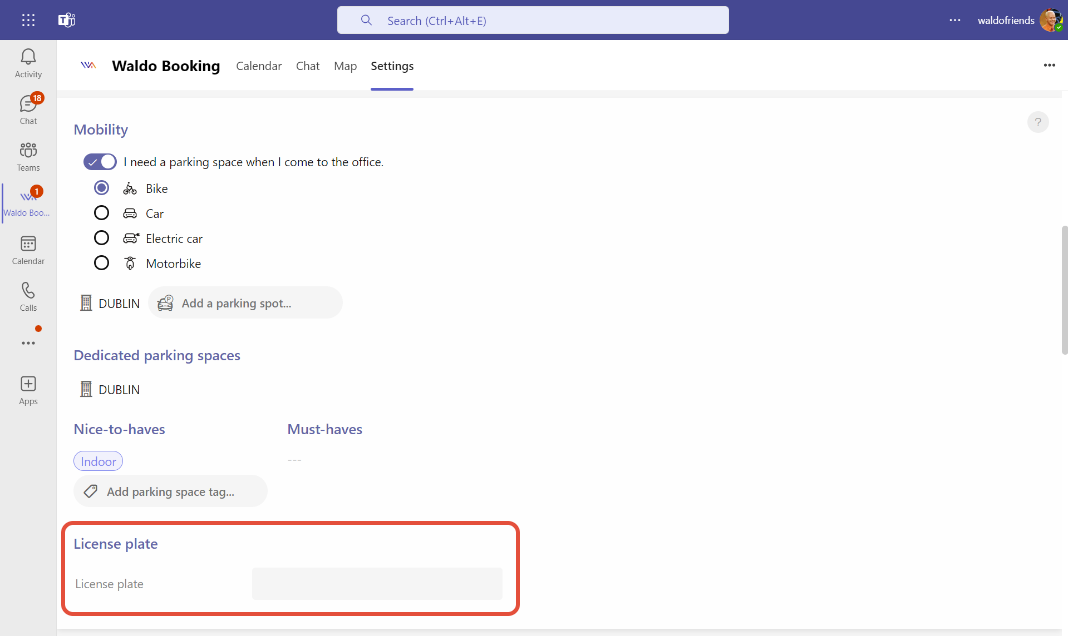Open Calls in the sidebar

(x=28, y=296)
